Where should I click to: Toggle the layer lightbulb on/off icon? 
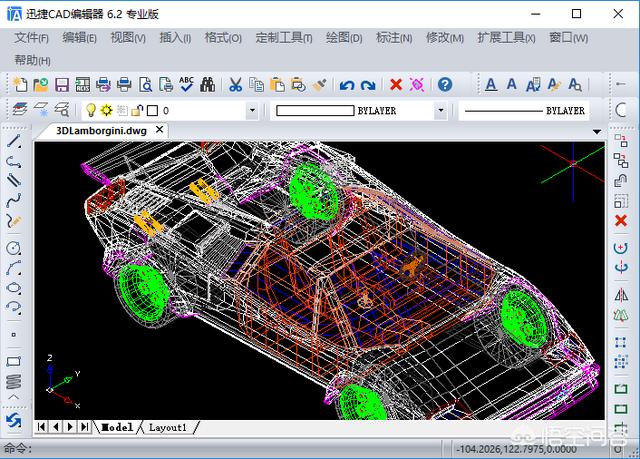90,111
